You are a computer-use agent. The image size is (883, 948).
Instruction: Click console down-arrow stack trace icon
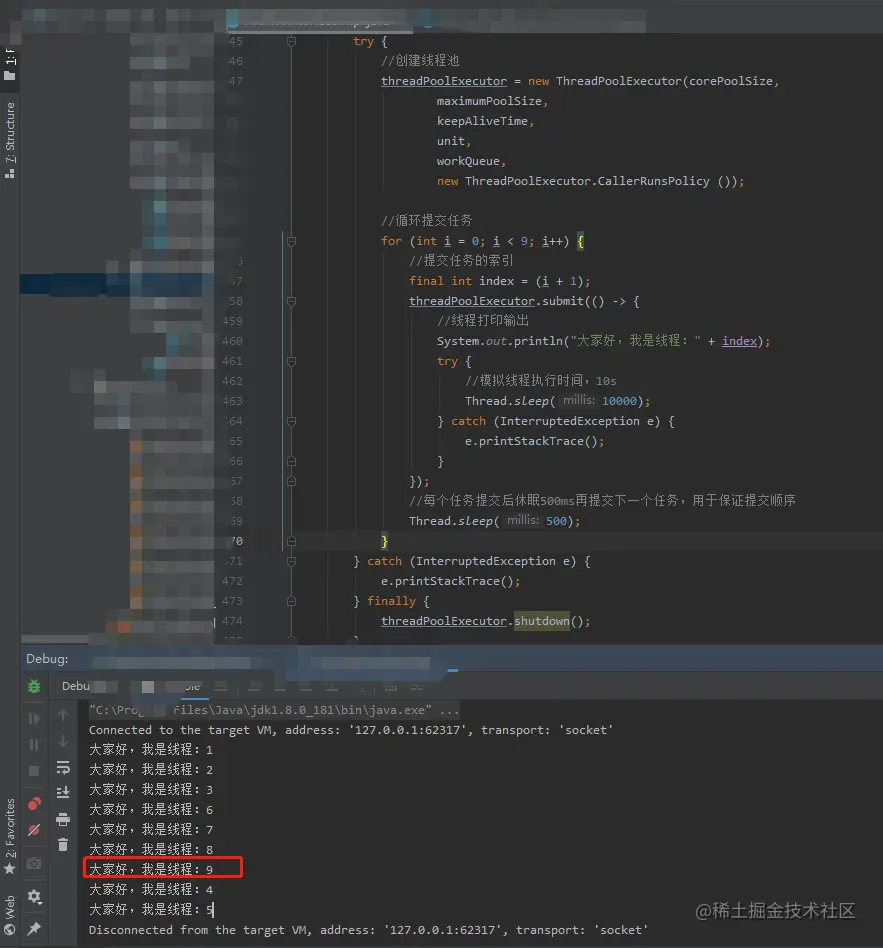63,741
